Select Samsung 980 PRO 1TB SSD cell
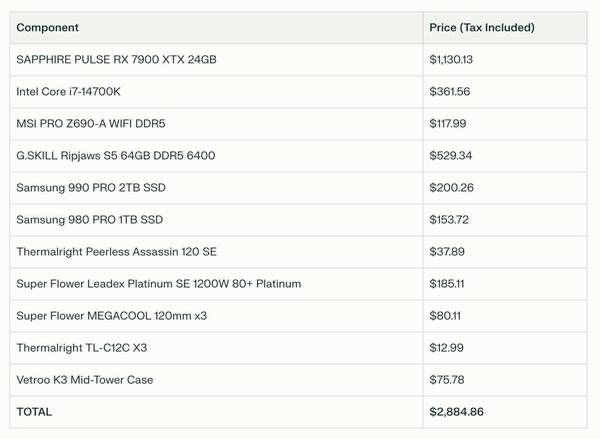 click(x=90, y=220)
